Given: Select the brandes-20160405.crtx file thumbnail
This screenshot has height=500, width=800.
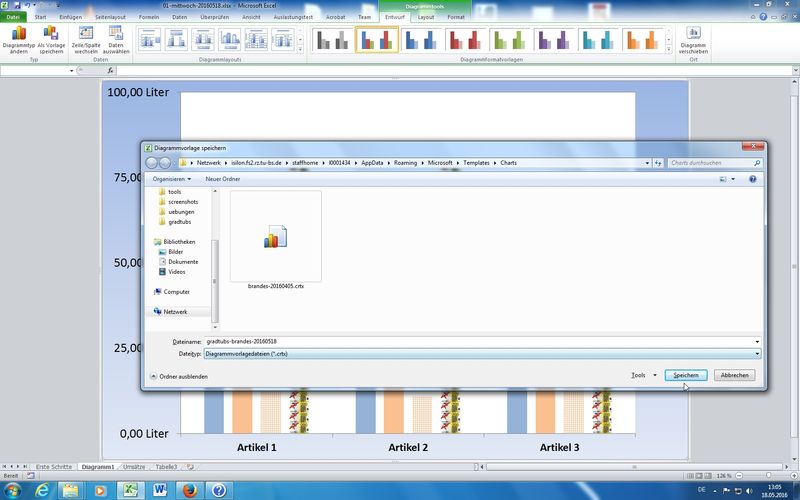Looking at the screenshot, I should (x=275, y=238).
